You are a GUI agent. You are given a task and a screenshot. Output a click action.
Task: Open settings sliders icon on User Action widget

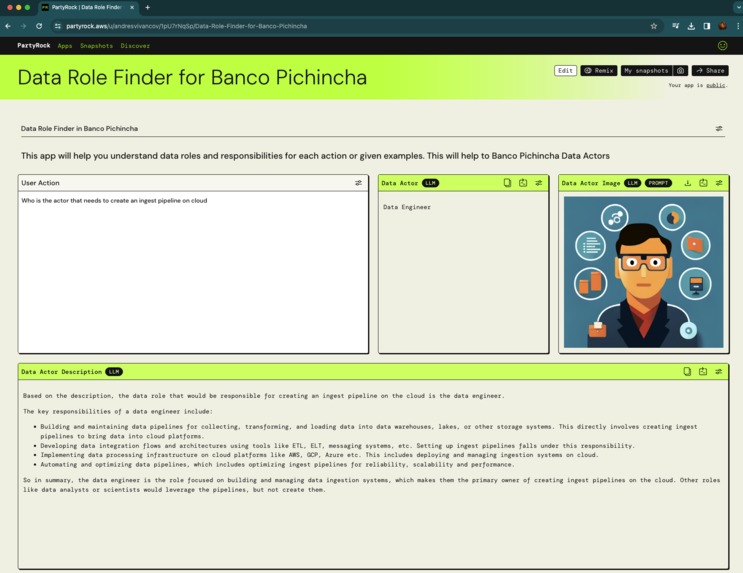point(358,183)
